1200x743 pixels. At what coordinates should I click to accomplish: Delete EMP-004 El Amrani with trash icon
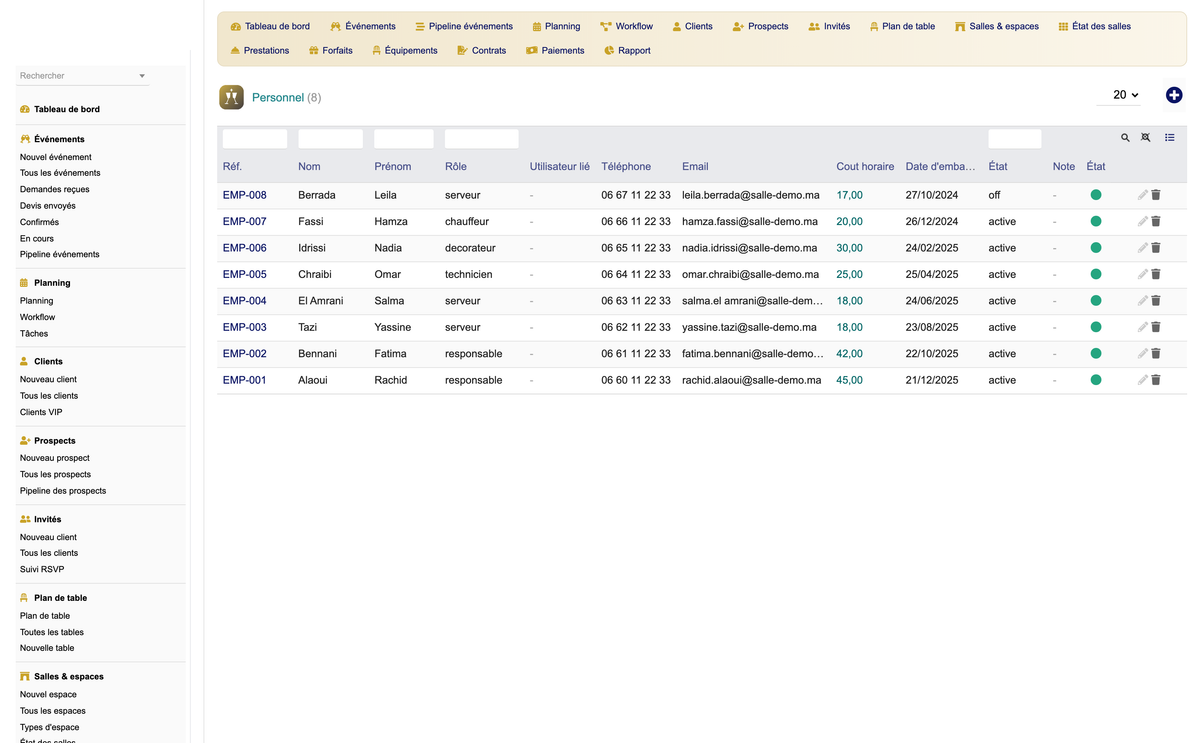tap(1156, 301)
